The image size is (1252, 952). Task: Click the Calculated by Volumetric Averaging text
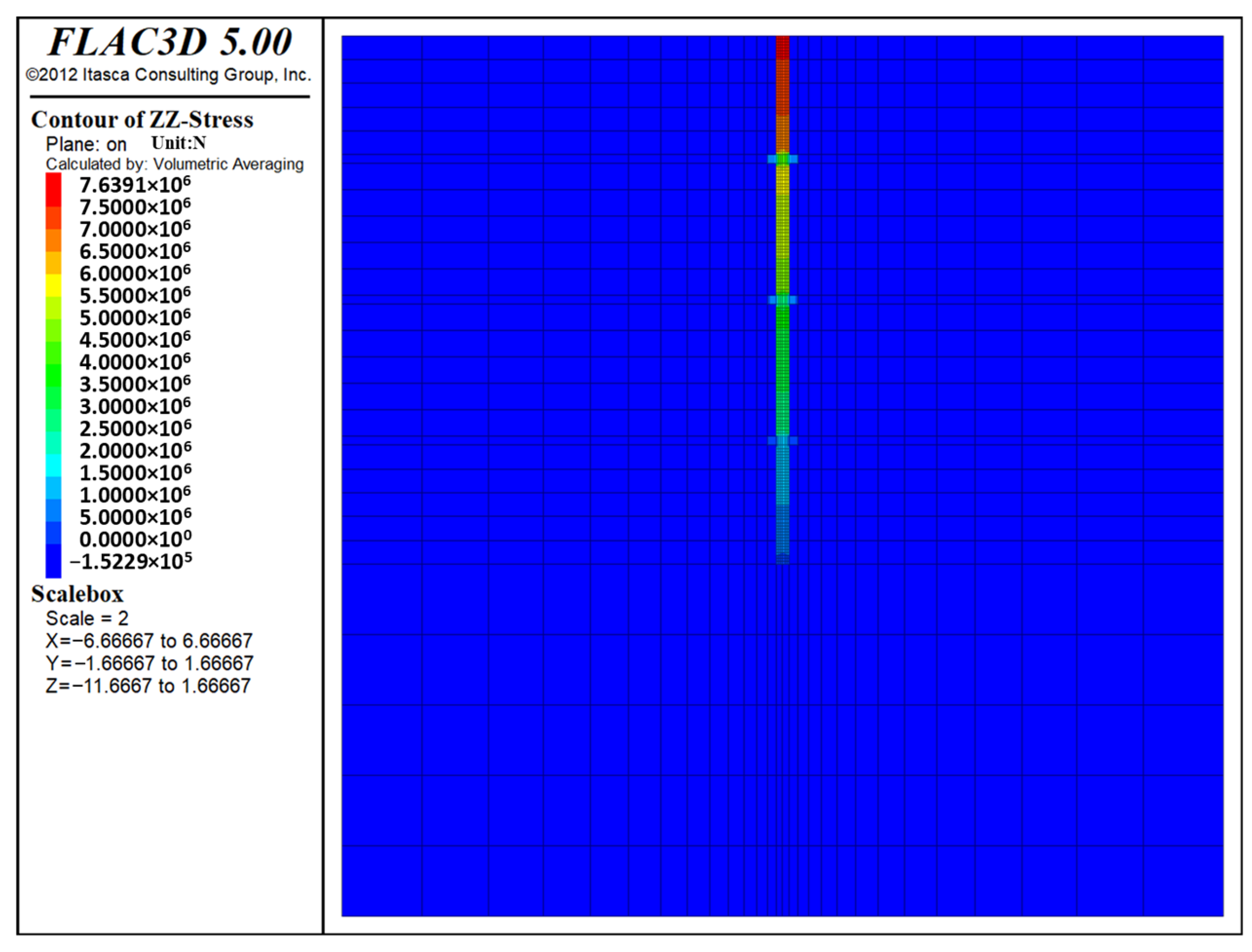pyautogui.click(x=174, y=164)
